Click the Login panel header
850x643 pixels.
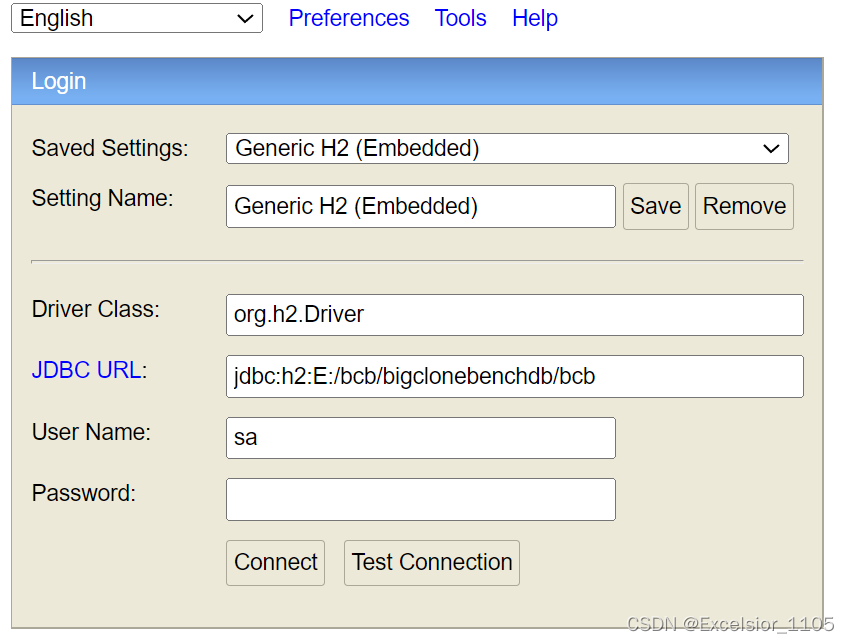click(417, 81)
